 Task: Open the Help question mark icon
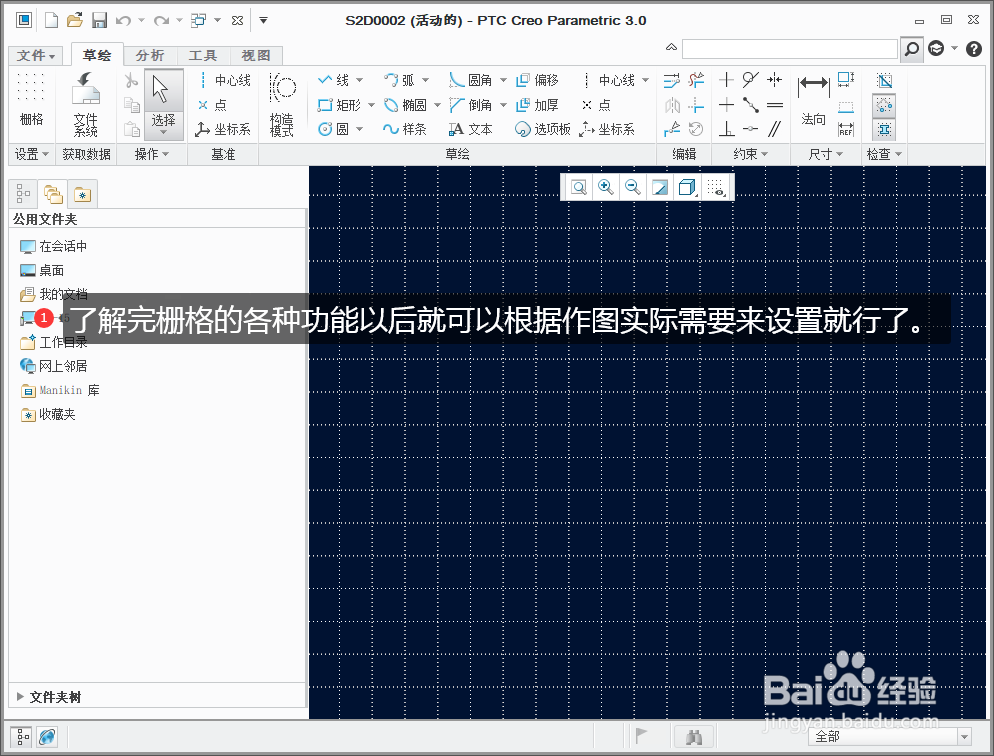[974, 49]
